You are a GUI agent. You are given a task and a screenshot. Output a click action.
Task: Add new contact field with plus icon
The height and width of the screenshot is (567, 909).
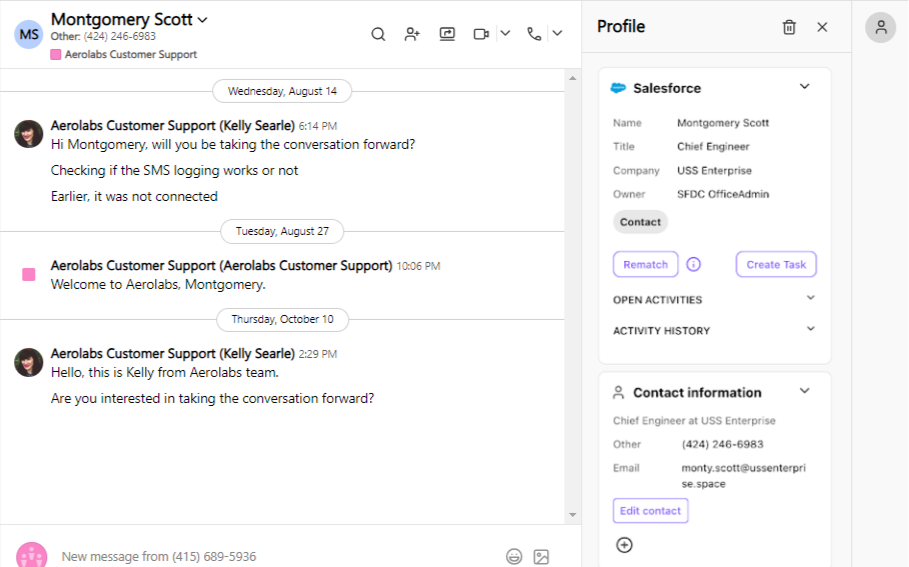pos(624,545)
